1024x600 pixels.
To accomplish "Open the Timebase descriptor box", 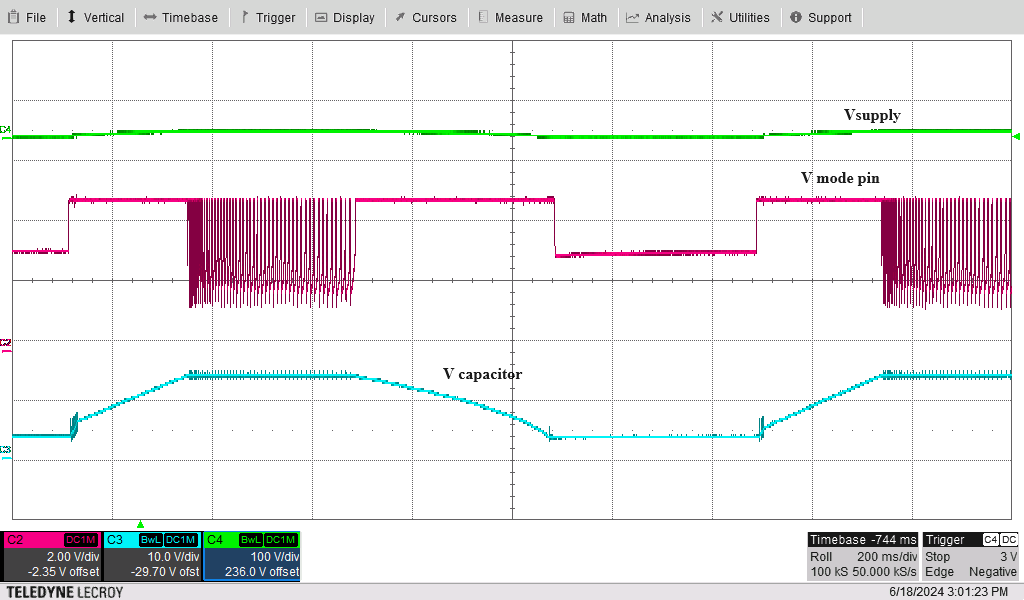I will pos(862,556).
